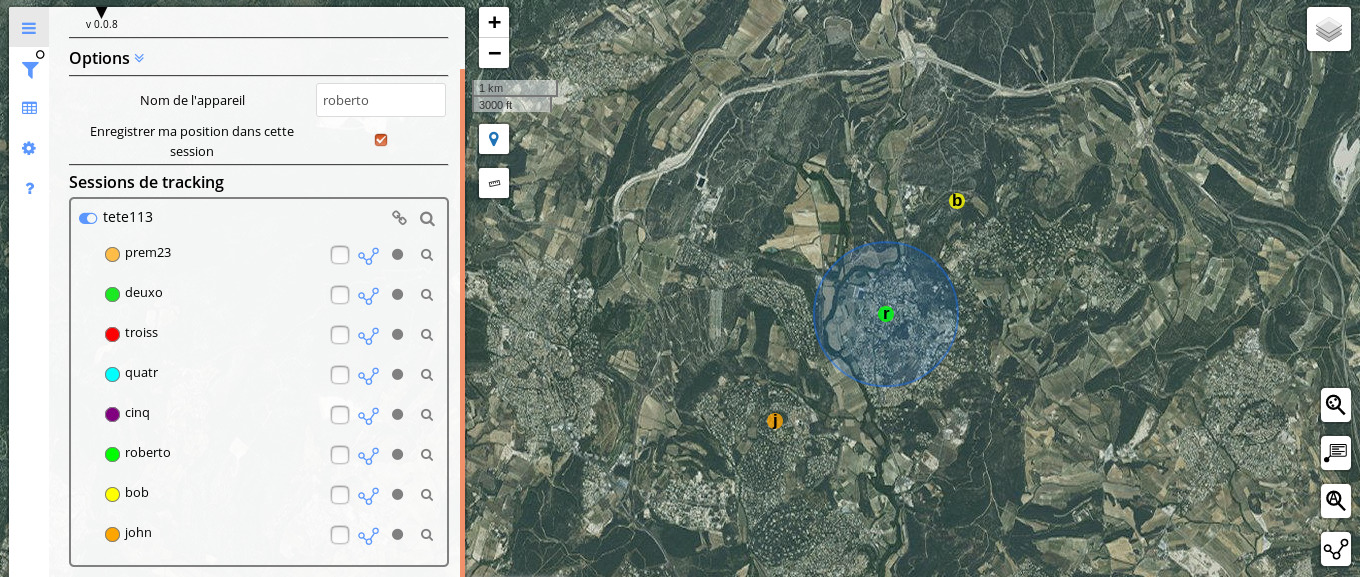Tick the checkbox for prem23
The width and height of the screenshot is (1360, 577).
pos(340,255)
